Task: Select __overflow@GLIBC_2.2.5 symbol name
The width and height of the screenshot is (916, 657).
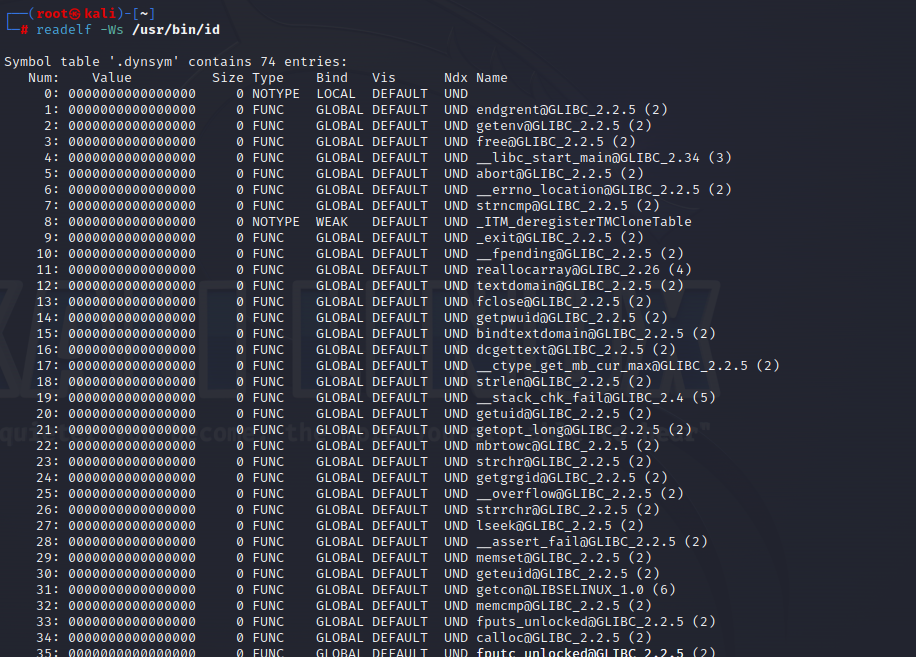Action: point(564,493)
